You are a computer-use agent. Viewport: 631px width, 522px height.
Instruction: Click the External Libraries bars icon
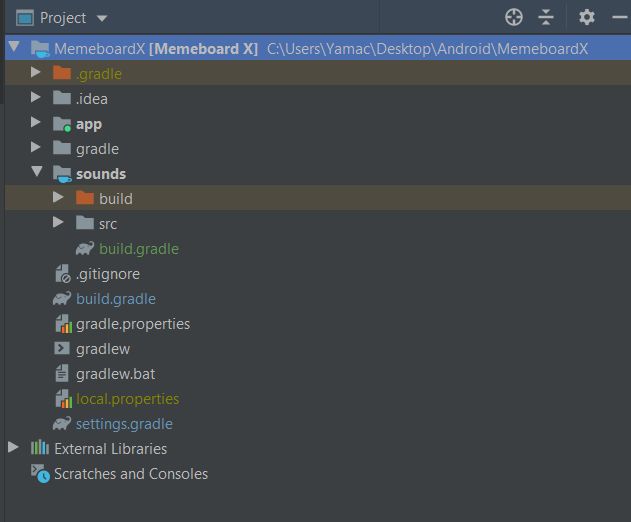point(40,447)
